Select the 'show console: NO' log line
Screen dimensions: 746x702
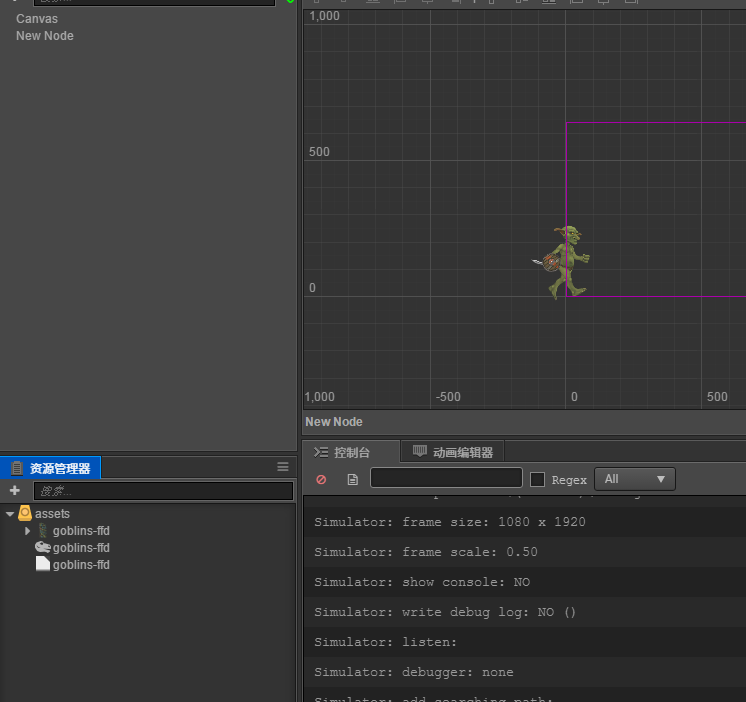524,582
